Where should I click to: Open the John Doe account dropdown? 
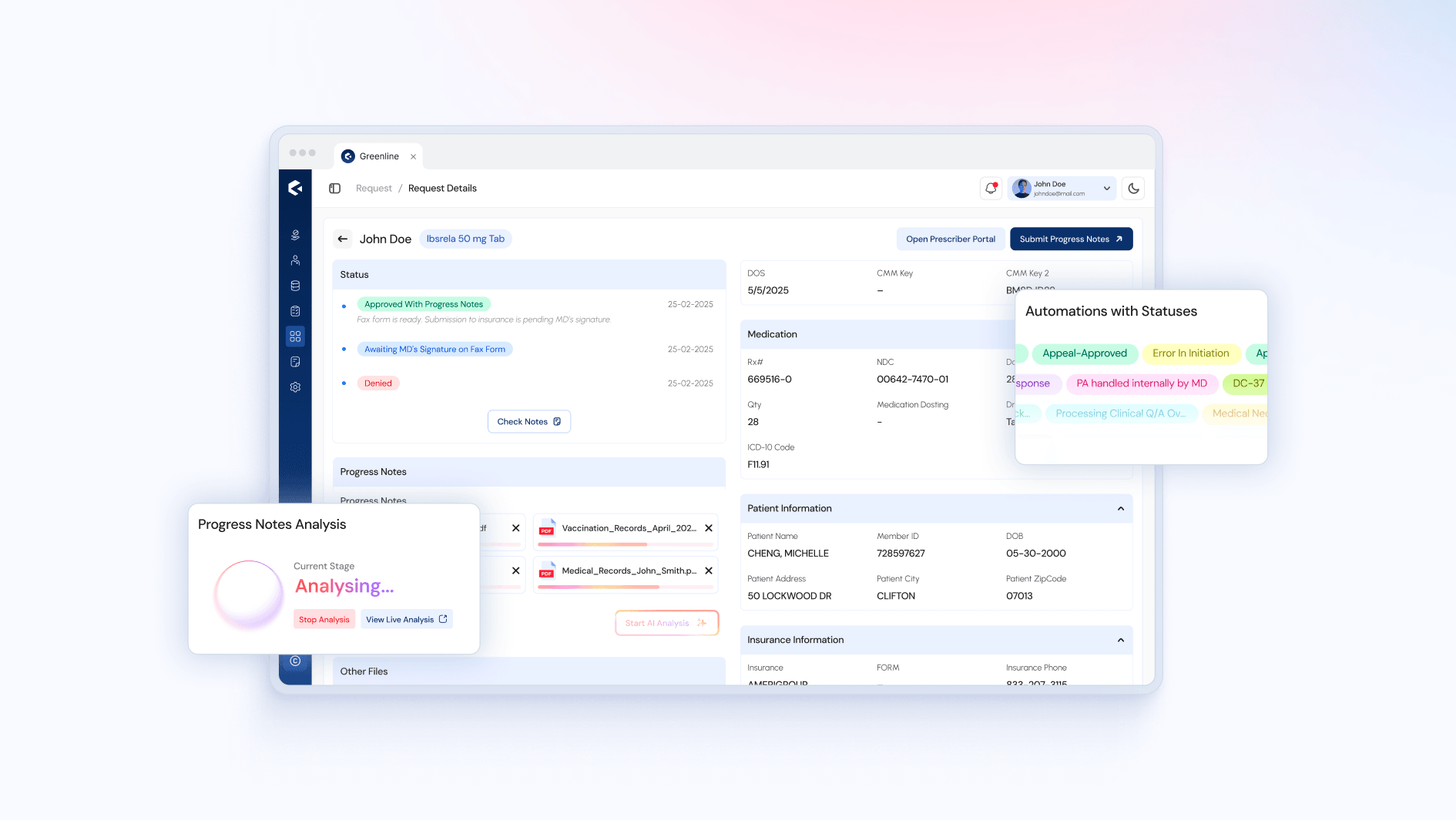[1062, 188]
